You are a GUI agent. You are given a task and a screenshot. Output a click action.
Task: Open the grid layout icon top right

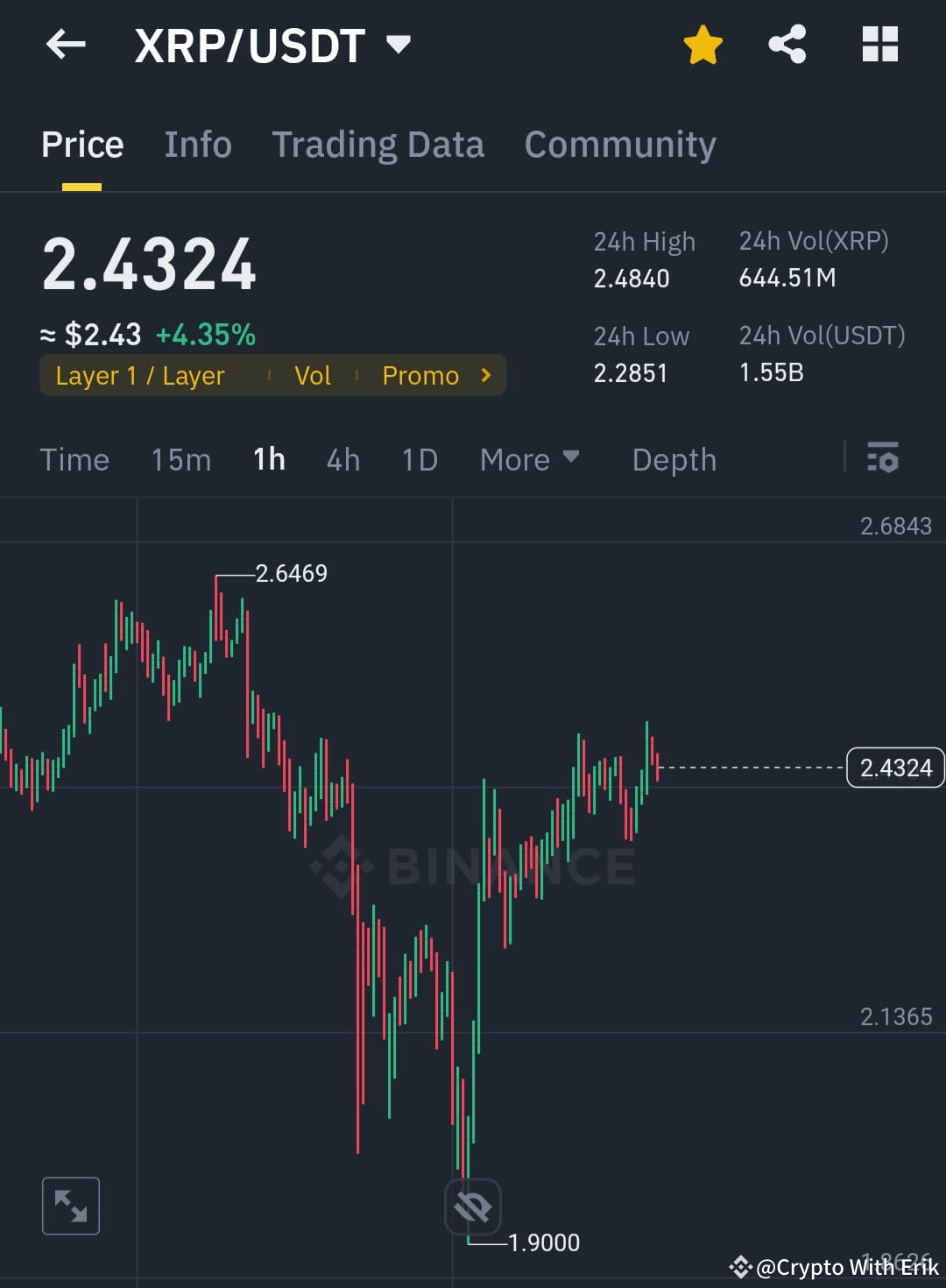[879, 45]
